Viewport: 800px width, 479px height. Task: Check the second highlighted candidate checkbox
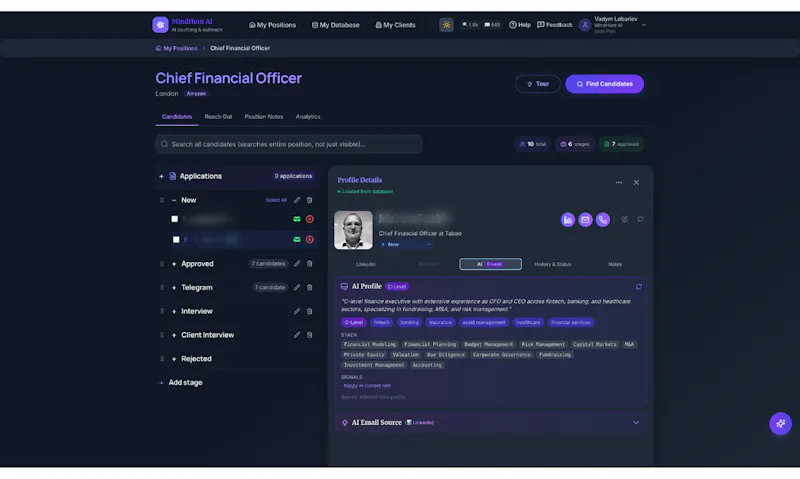tap(176, 239)
